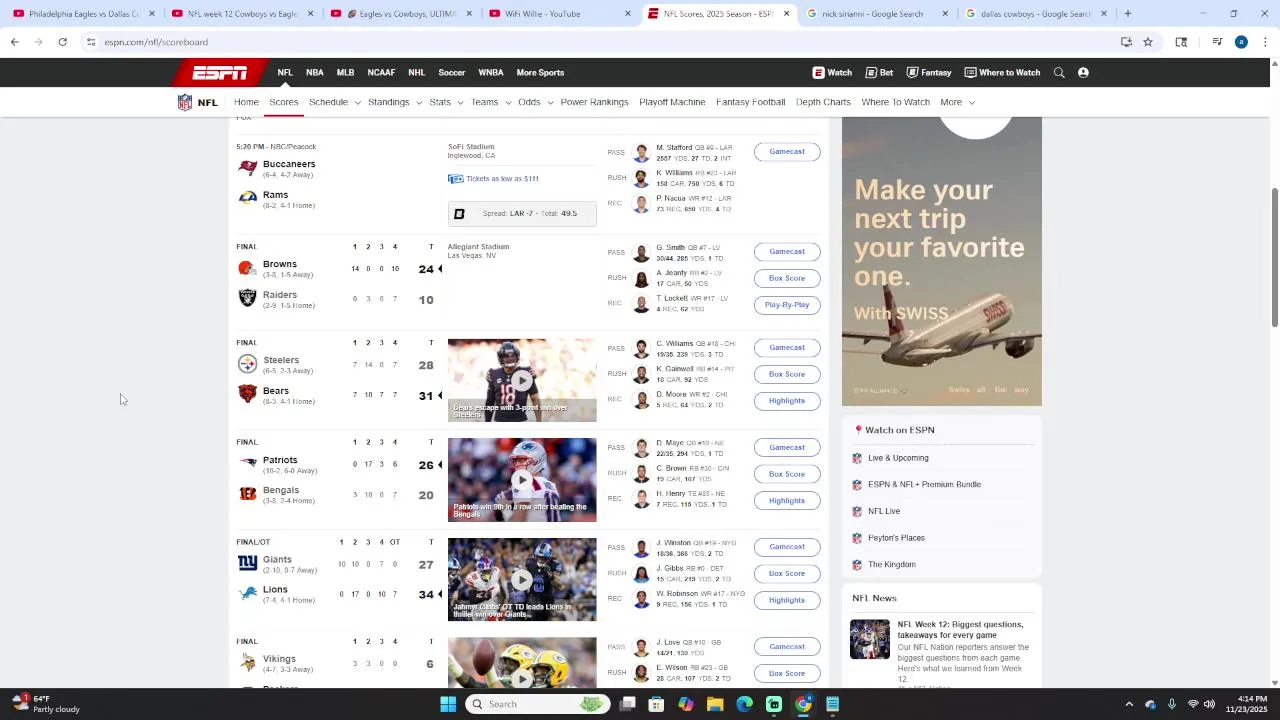Open Chrome's three-dot menu
This screenshot has width=1280, height=720.
(1265, 42)
